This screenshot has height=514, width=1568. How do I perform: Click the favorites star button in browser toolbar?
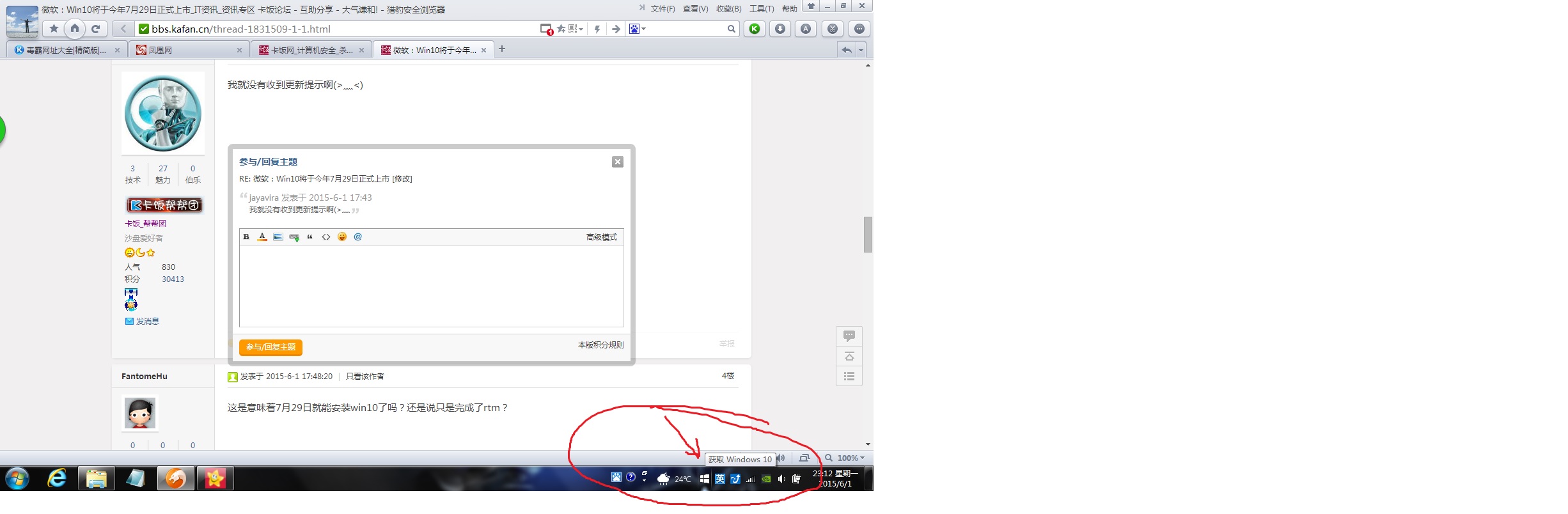[x=54, y=29]
